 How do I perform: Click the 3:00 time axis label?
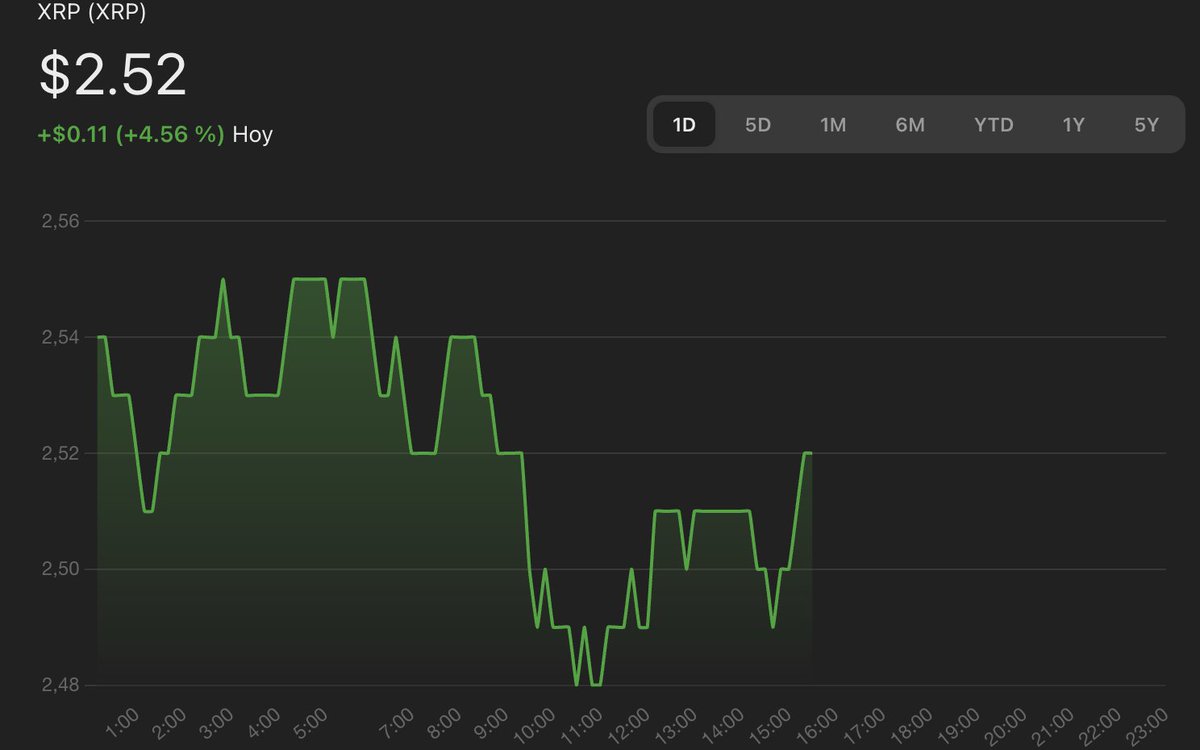tap(217, 722)
